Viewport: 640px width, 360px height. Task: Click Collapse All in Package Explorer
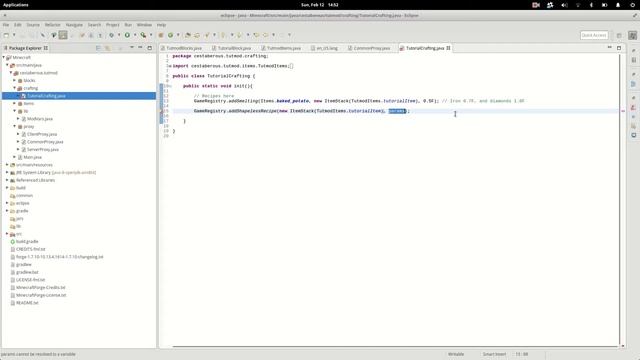tap(98, 48)
